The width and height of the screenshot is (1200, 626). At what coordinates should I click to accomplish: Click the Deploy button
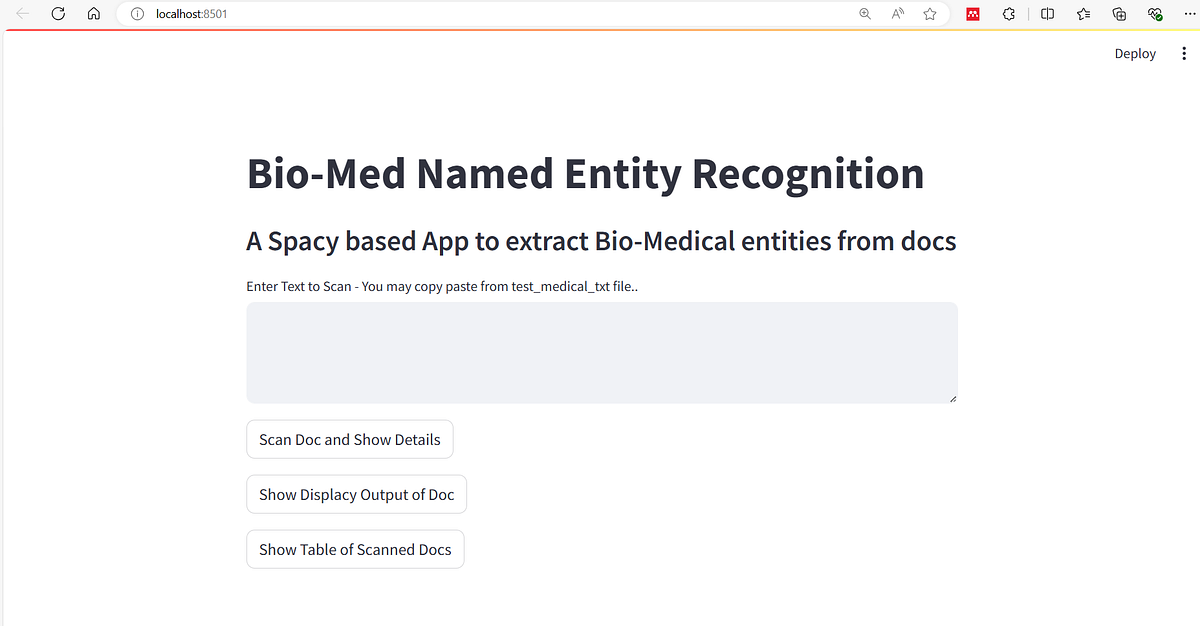pyautogui.click(x=1135, y=54)
